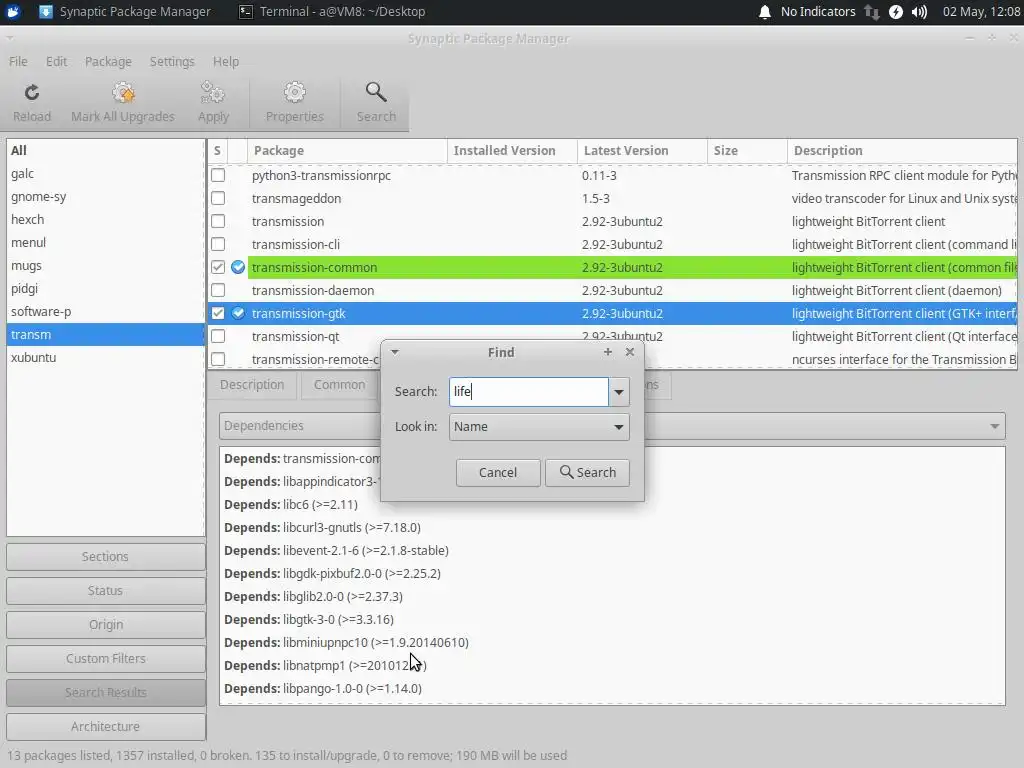1024x768 pixels.
Task: Click the Search Results button
Action: [x=105, y=692]
